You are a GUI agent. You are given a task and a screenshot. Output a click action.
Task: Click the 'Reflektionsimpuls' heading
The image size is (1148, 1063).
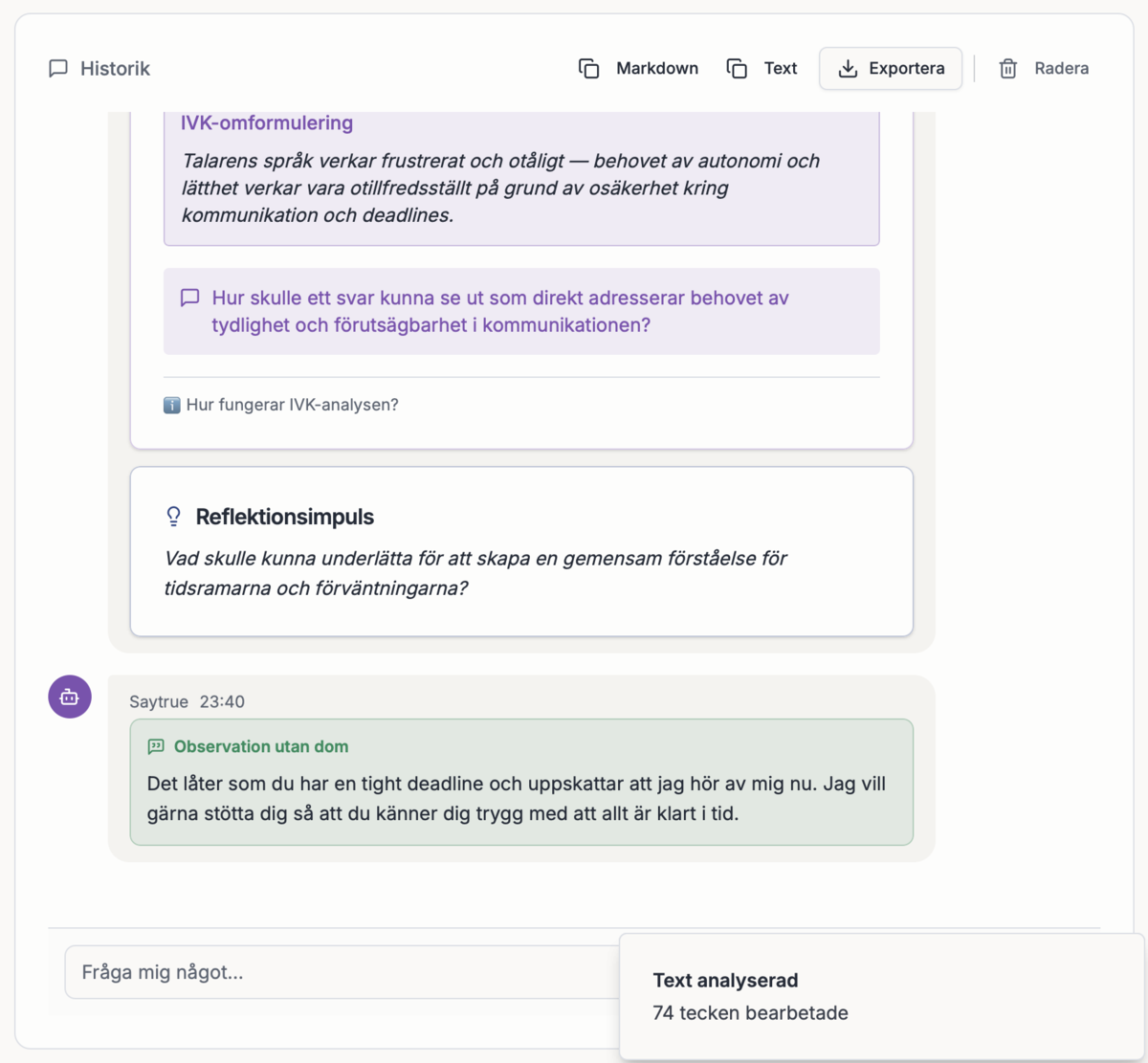[x=285, y=517]
